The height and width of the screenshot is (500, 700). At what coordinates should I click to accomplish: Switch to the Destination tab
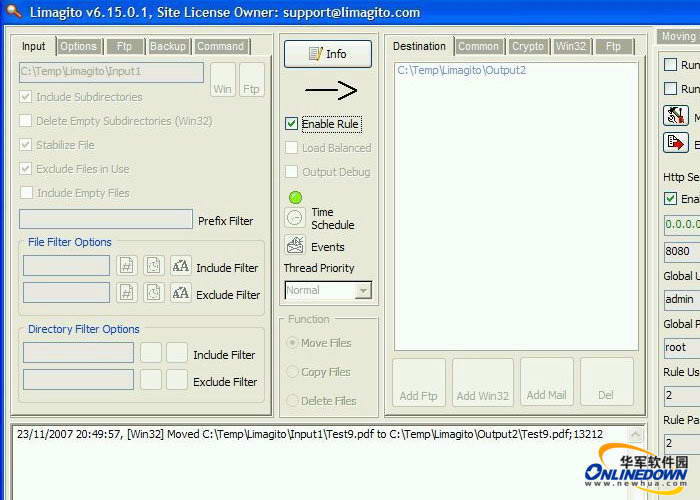[x=420, y=46]
